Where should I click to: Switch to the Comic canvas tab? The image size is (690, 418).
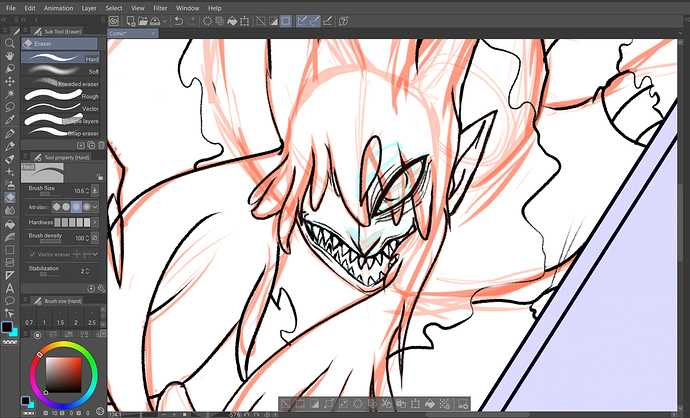tap(124, 32)
